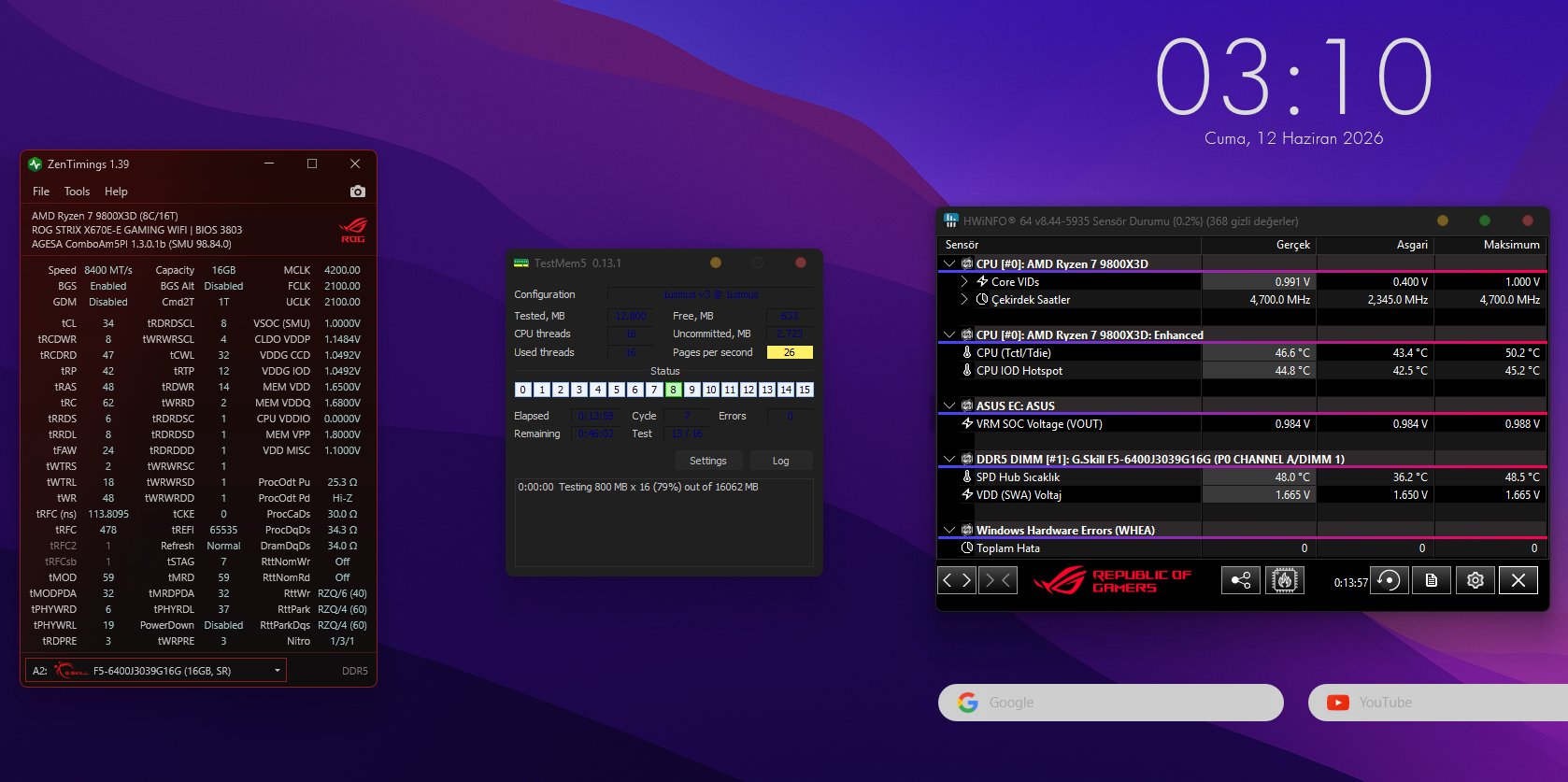Reset the HWiNFO elapsed time clock
Viewport: 1568px width, 782px height.
pos(1390,580)
